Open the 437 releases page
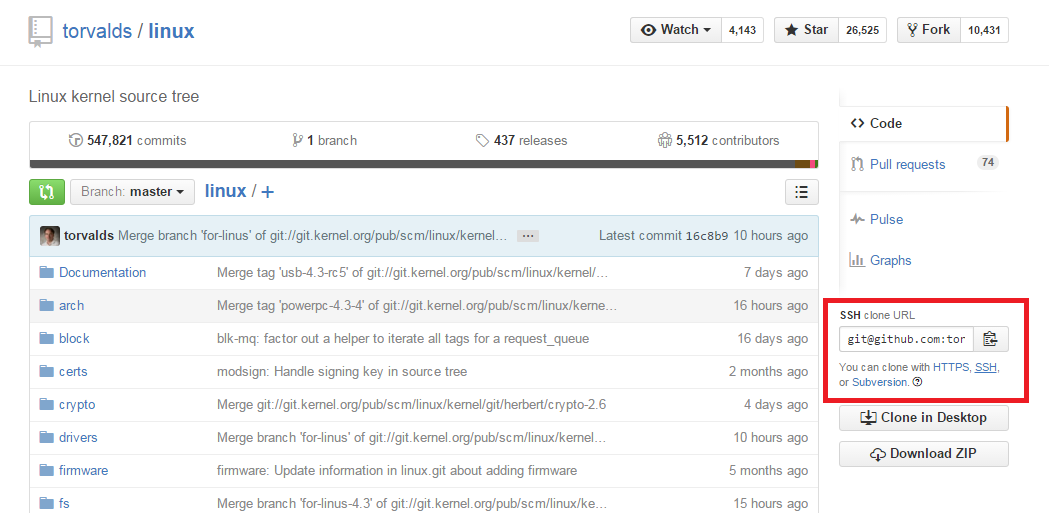This screenshot has height=513, width=1049. pyautogui.click(x=521, y=140)
